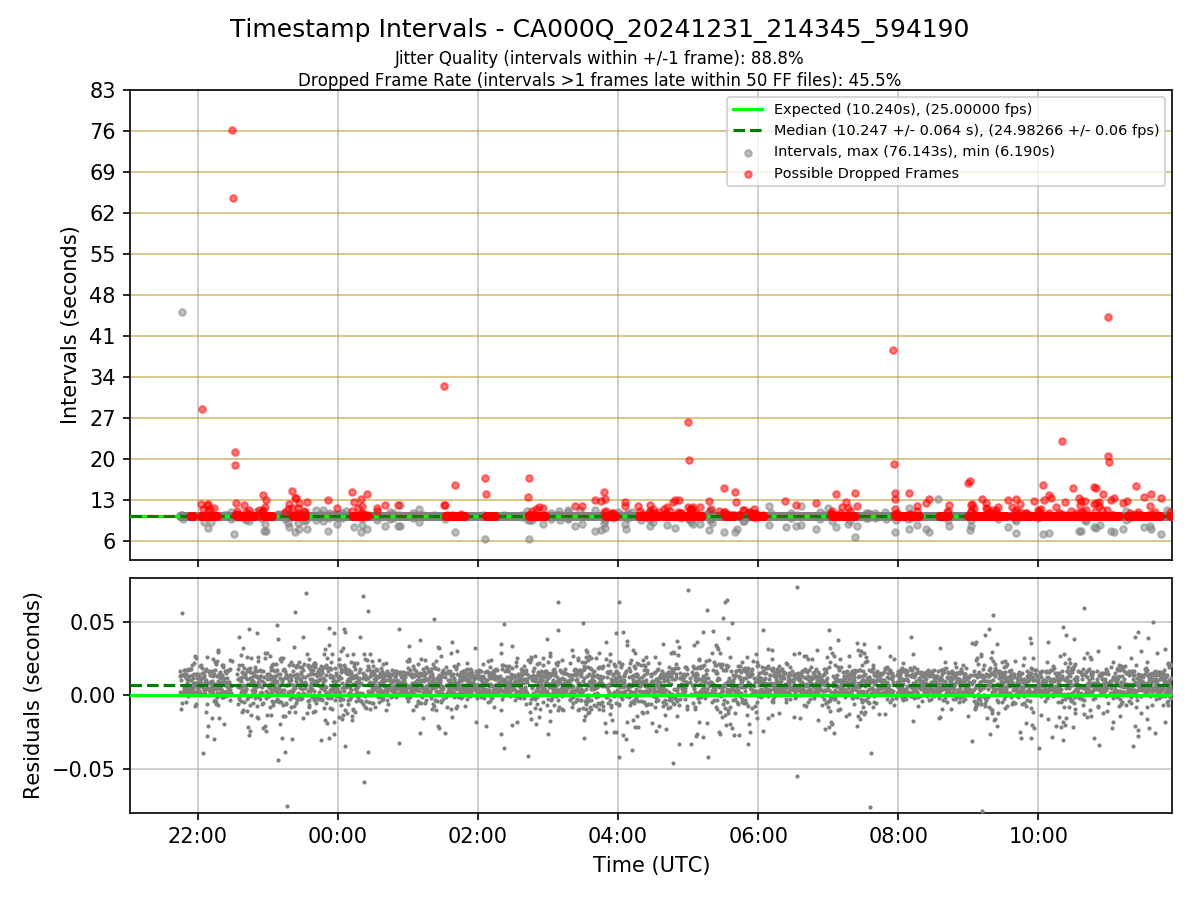Click the red outlier near 32 seconds before 02:00
Viewport: 1200px width, 900px height.
[444, 386]
